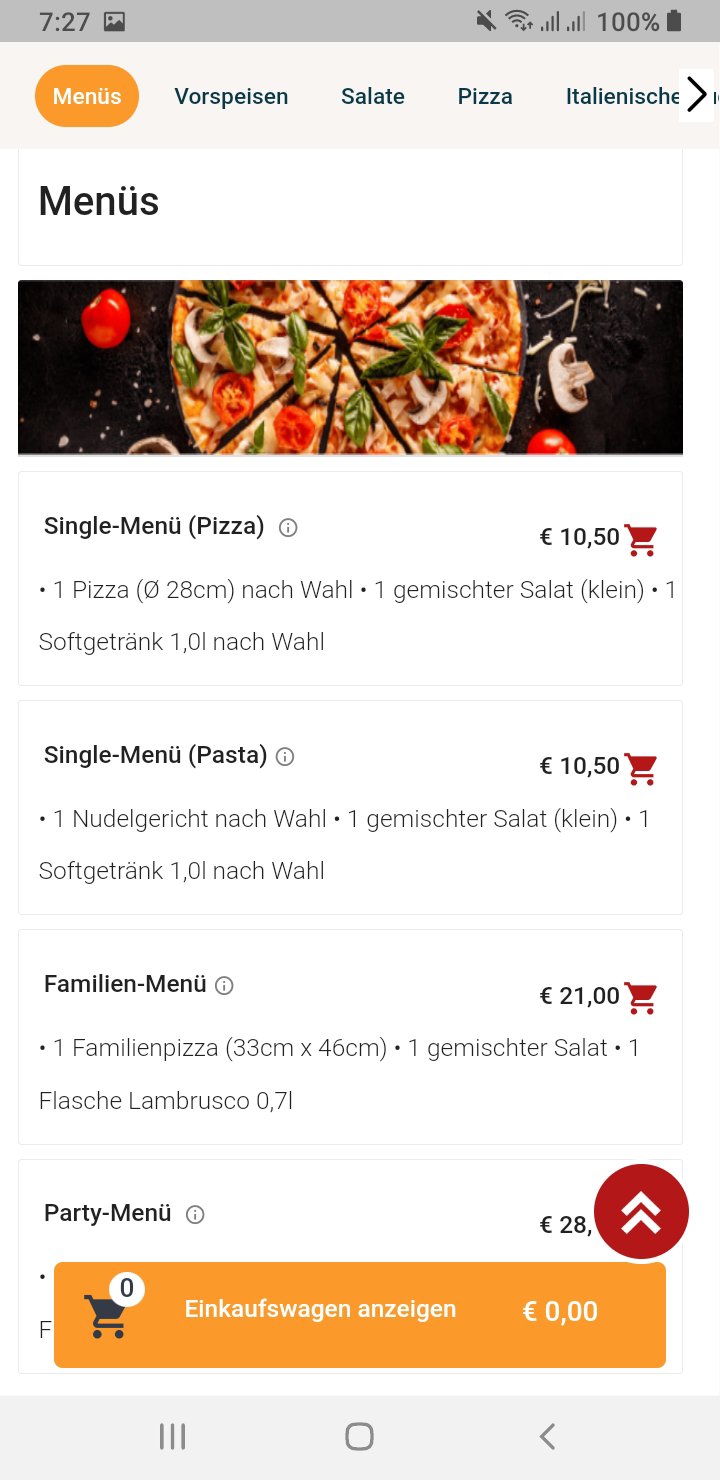The image size is (720, 1480).
Task: Add Single-Menü (Pizza) to cart
Action: tap(640, 539)
